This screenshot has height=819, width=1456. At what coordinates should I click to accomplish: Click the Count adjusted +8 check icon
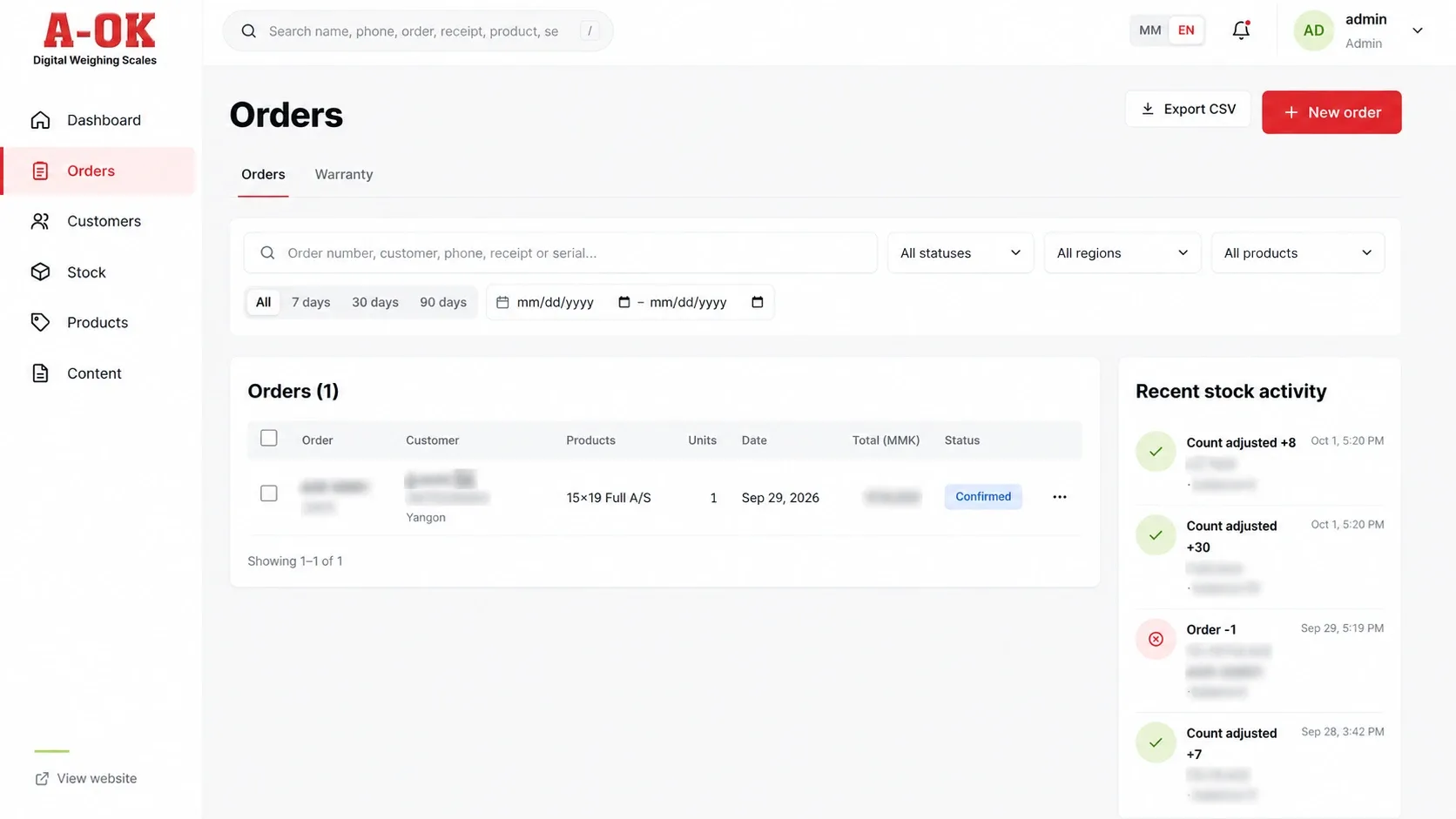tap(1156, 452)
